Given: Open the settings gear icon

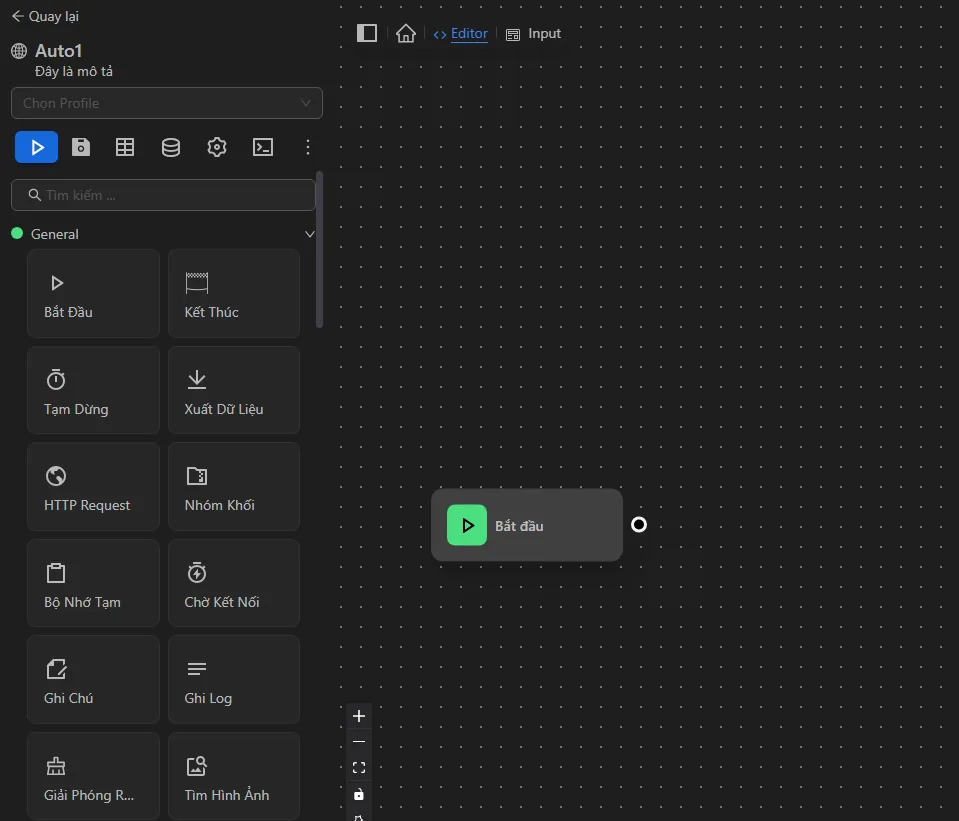Looking at the screenshot, I should coord(217,147).
